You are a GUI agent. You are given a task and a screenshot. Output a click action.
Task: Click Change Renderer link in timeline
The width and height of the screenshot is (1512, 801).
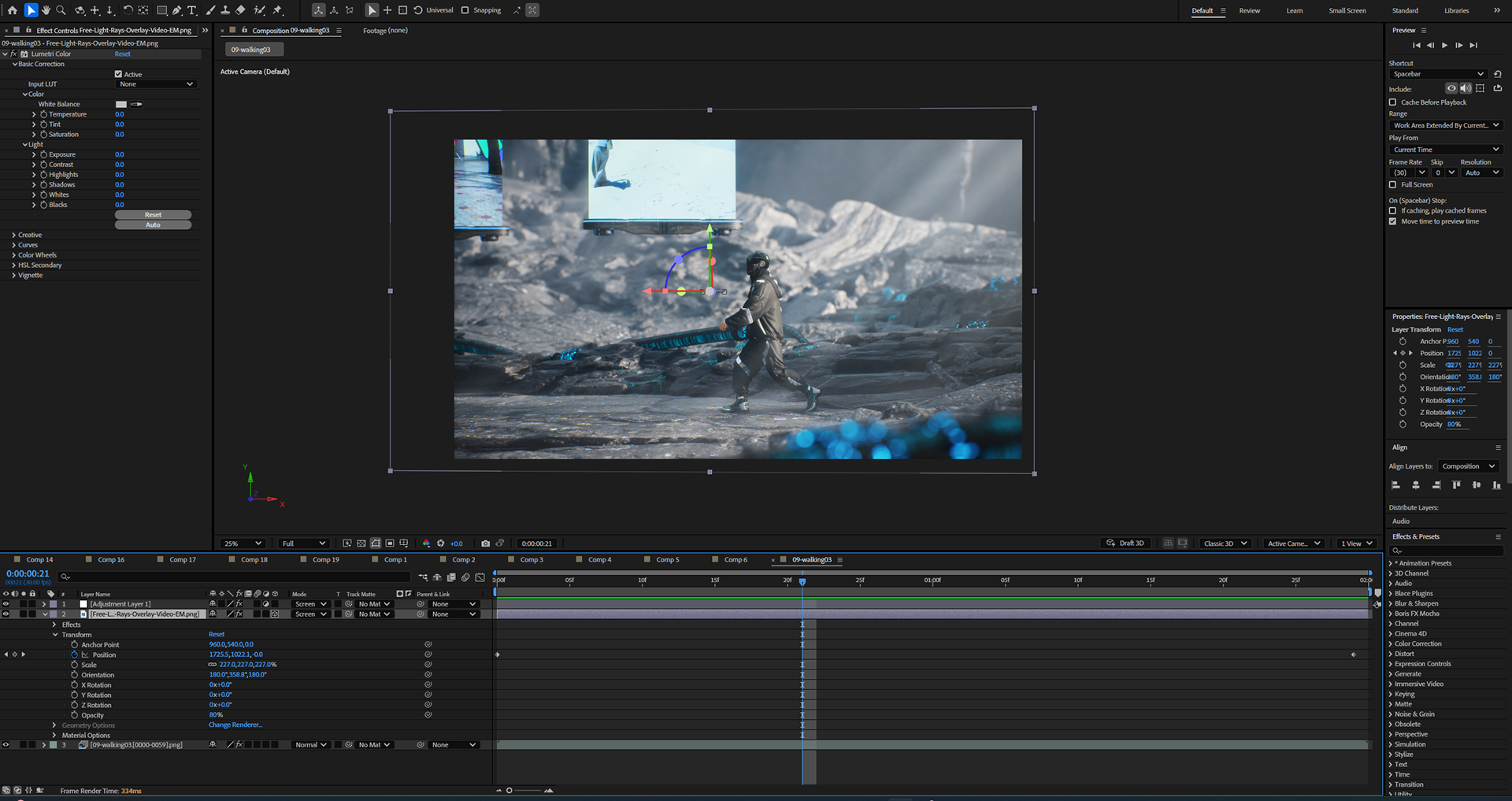[235, 725]
